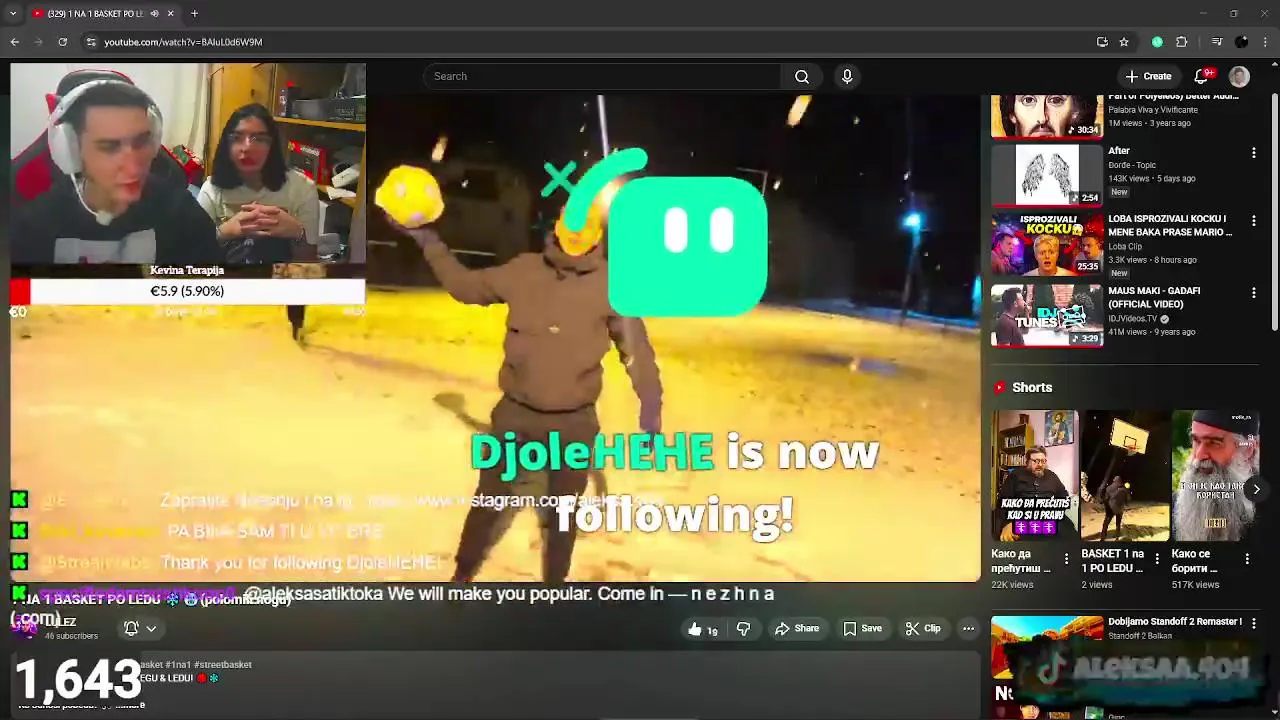View site information icon in address bar
The image size is (1280, 720).
[91, 42]
